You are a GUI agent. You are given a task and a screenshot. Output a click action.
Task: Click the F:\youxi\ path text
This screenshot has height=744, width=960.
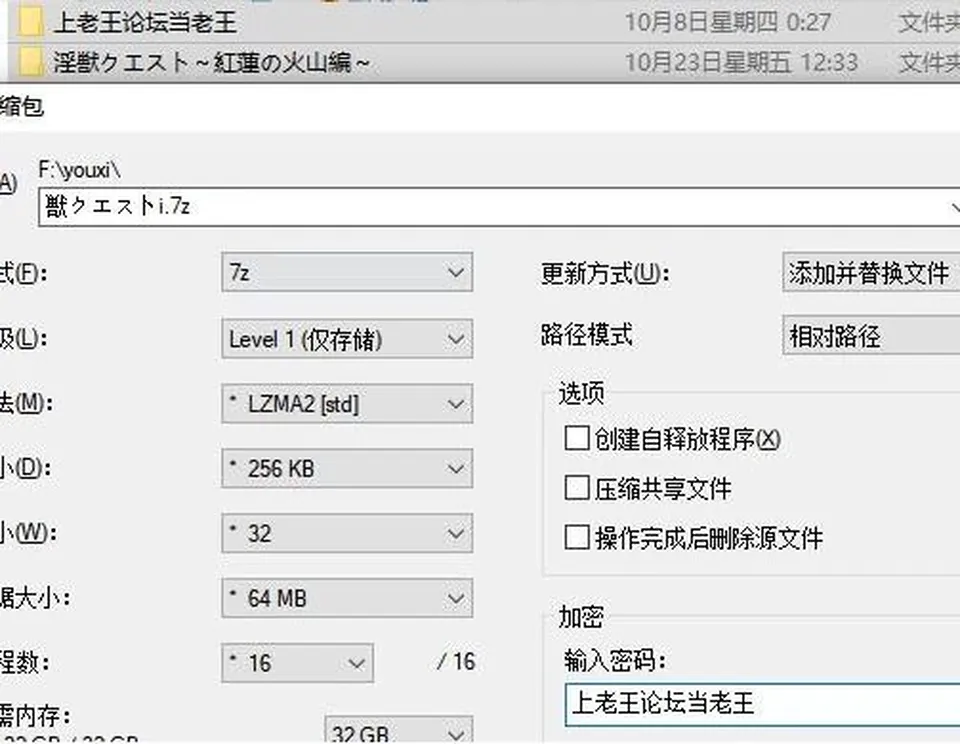(80, 170)
